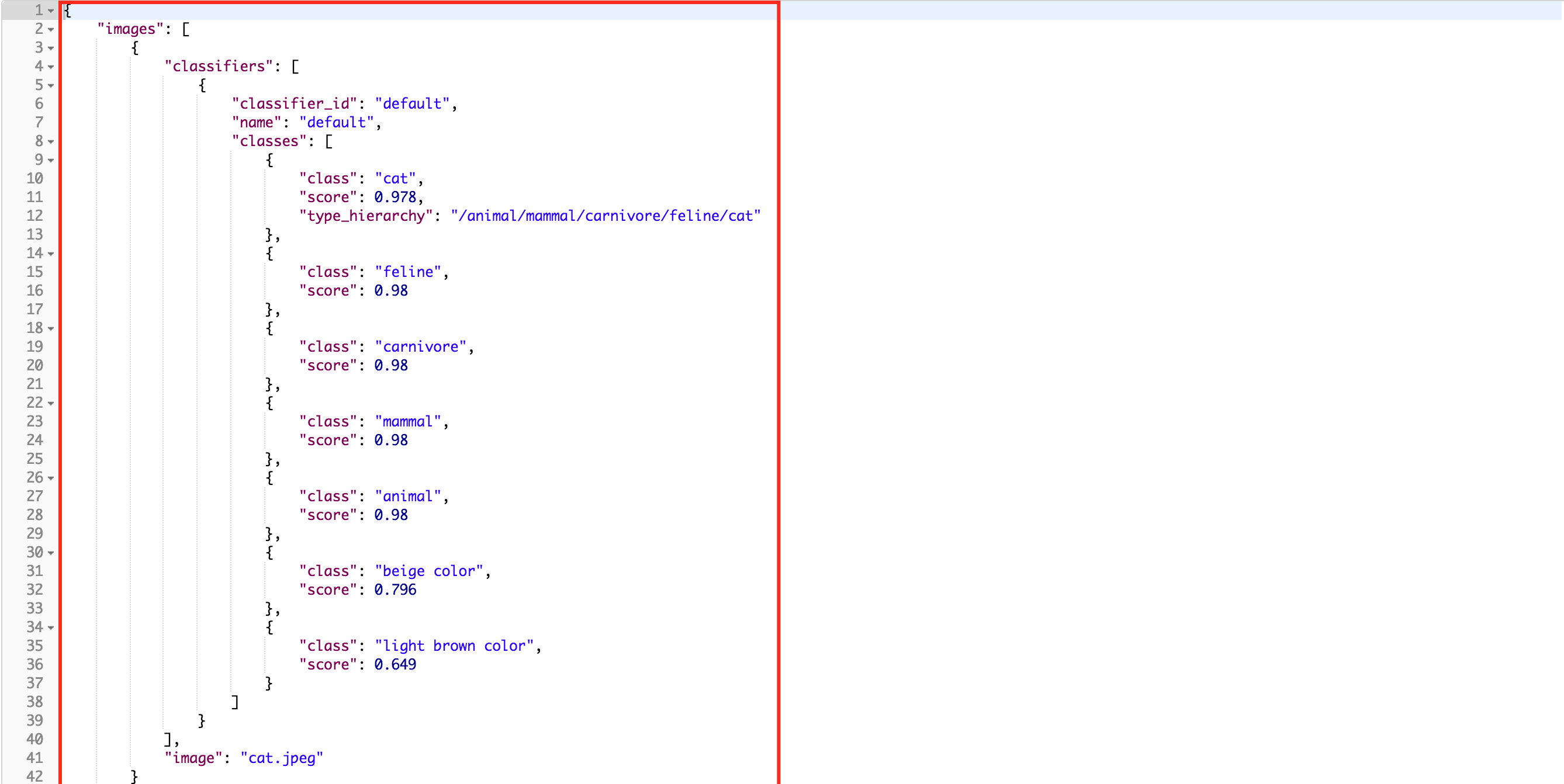Click the "name" key on line 7
The height and width of the screenshot is (784, 1564).
(257, 123)
